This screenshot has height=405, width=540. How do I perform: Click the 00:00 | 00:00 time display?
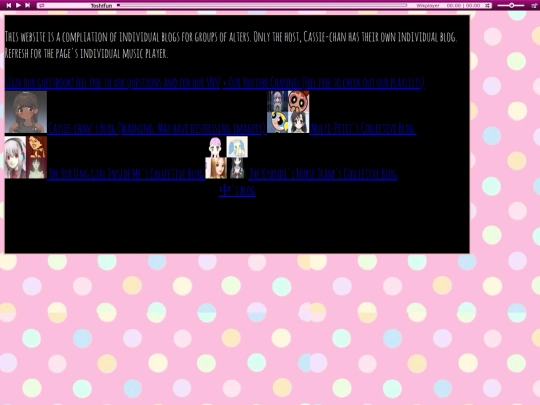(464, 6)
